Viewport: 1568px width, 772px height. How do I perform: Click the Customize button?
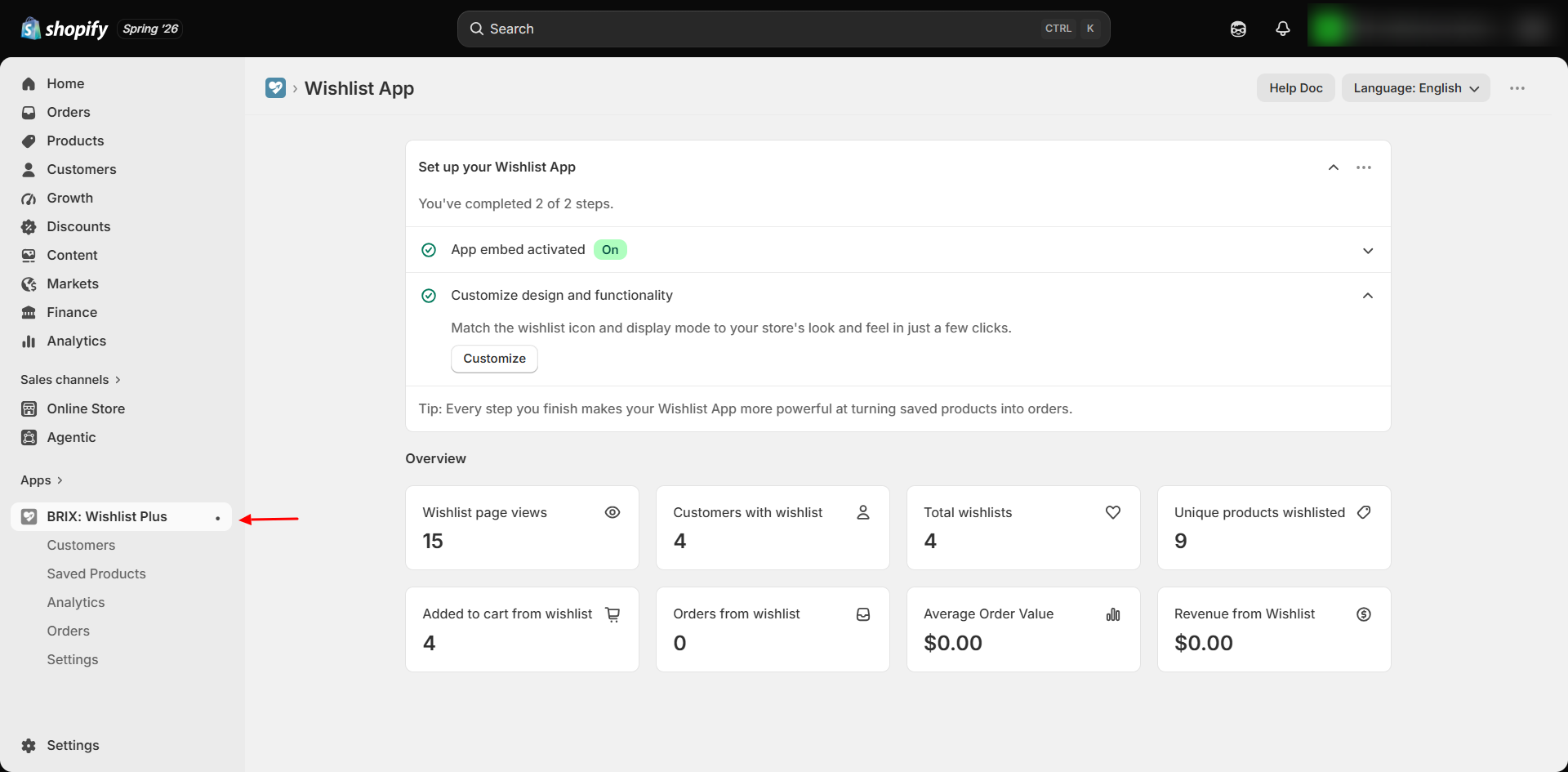(494, 359)
